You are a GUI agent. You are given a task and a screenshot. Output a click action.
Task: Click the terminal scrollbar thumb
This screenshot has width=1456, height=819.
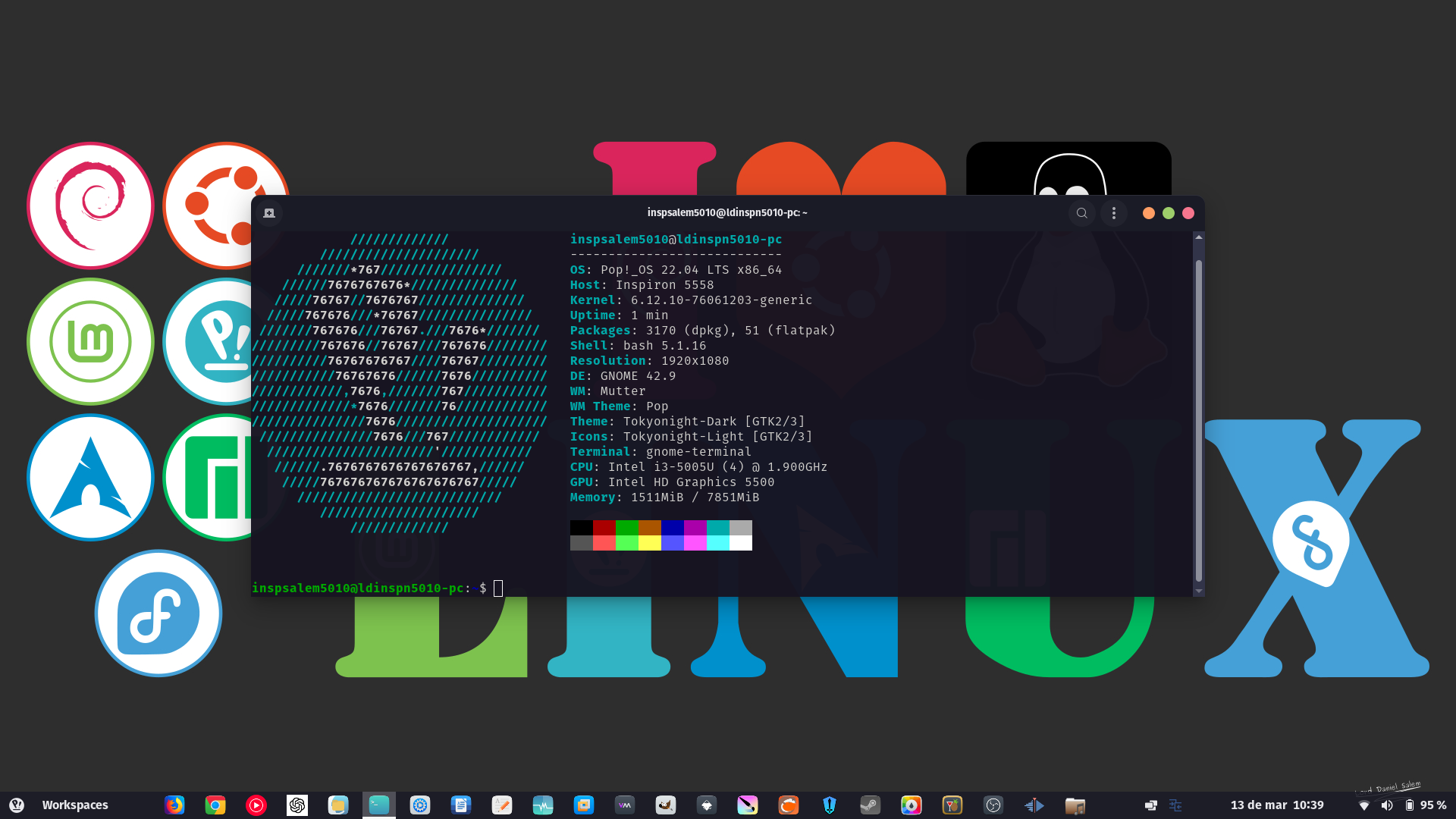pyautogui.click(x=1199, y=421)
